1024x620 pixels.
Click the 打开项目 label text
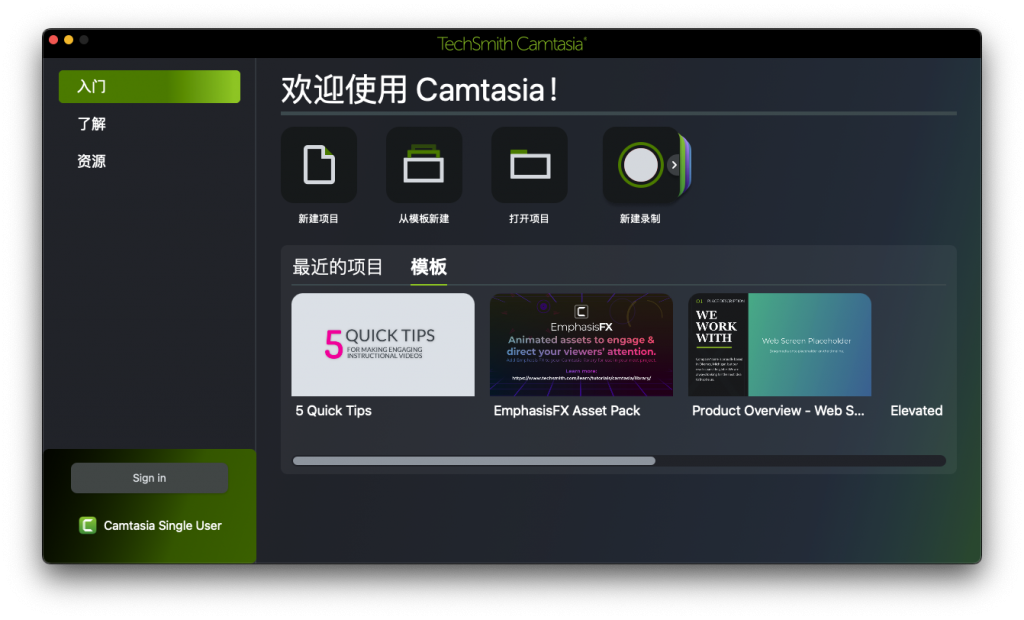tap(529, 218)
